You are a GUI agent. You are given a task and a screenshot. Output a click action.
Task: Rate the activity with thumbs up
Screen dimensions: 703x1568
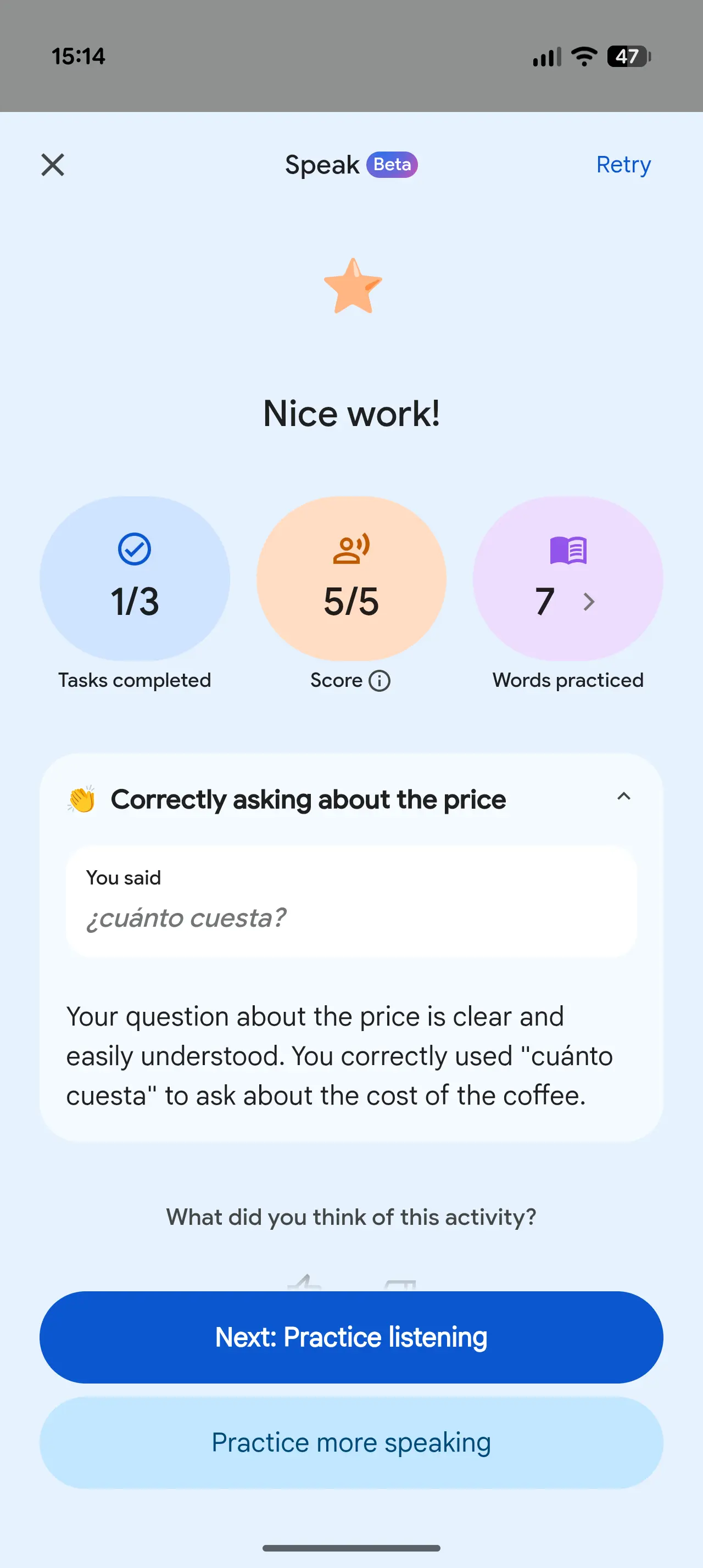tap(304, 1283)
